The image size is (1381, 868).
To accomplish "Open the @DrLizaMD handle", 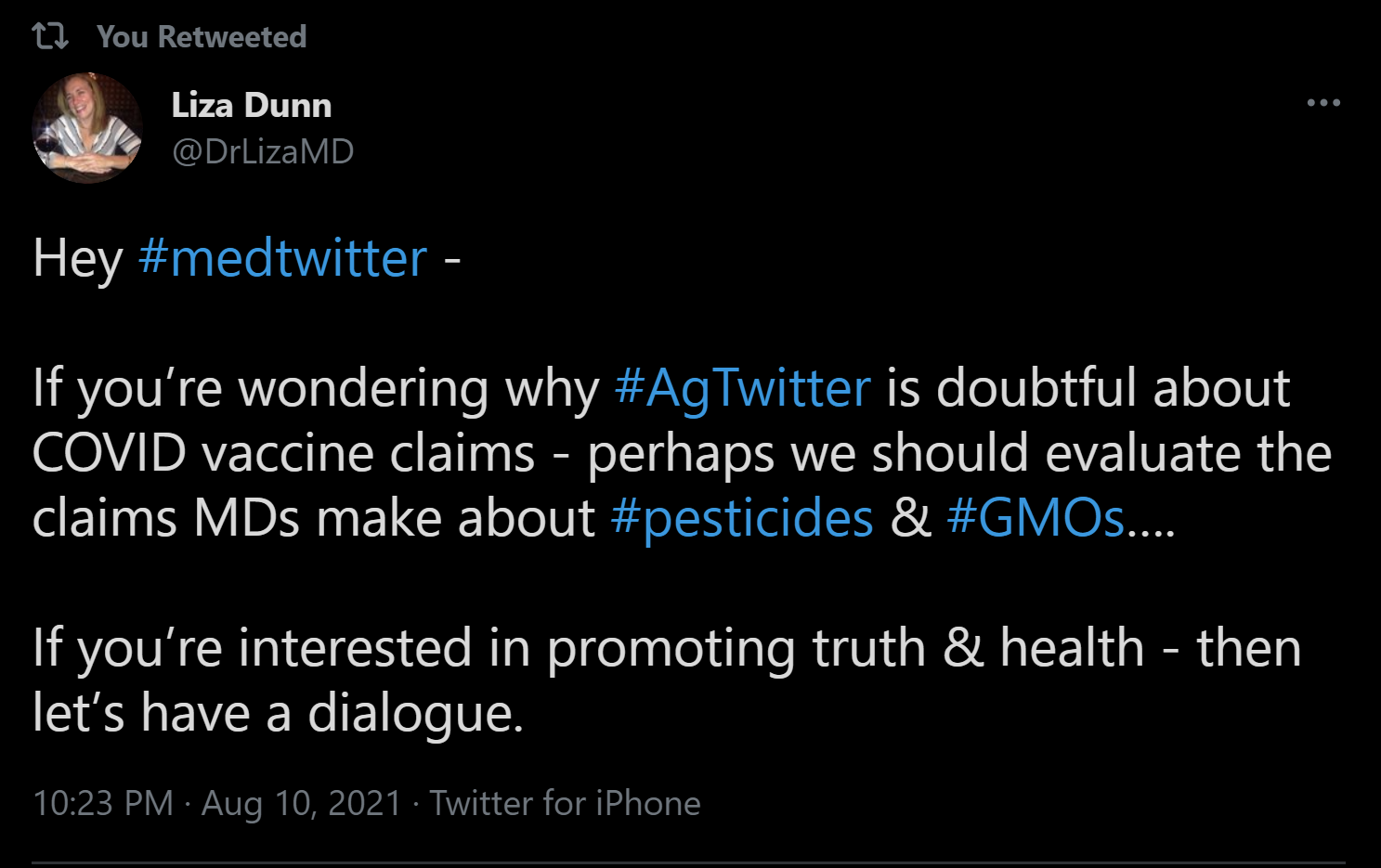I will [x=263, y=151].
